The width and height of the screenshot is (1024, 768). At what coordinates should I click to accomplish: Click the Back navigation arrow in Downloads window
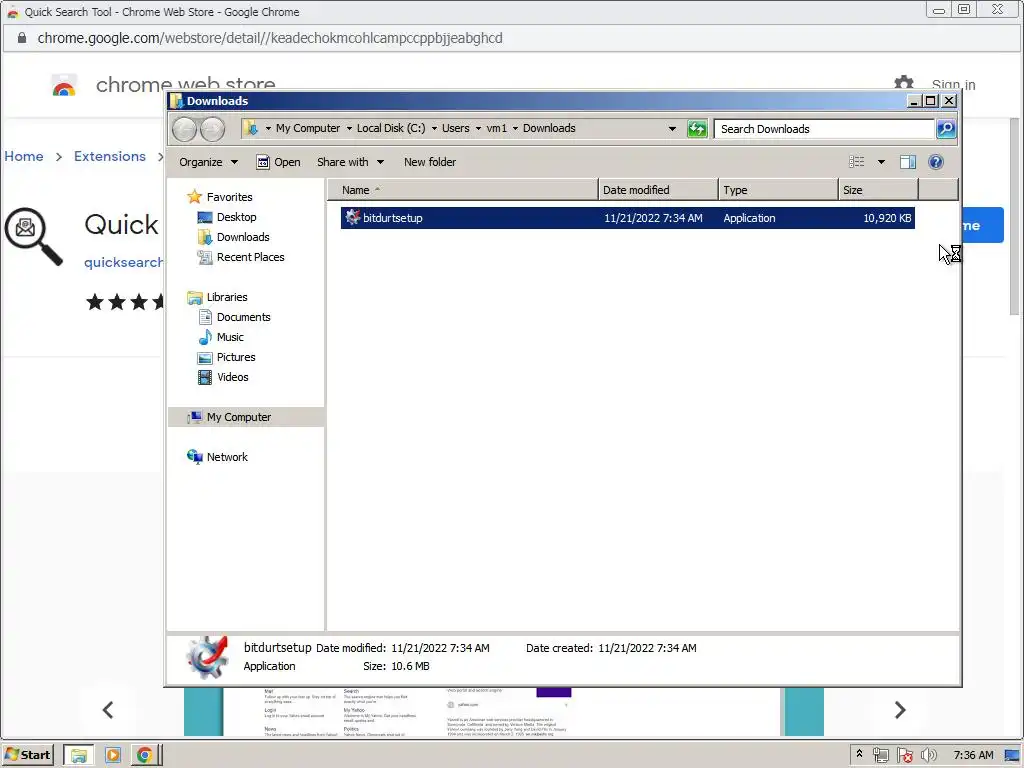[184, 129]
